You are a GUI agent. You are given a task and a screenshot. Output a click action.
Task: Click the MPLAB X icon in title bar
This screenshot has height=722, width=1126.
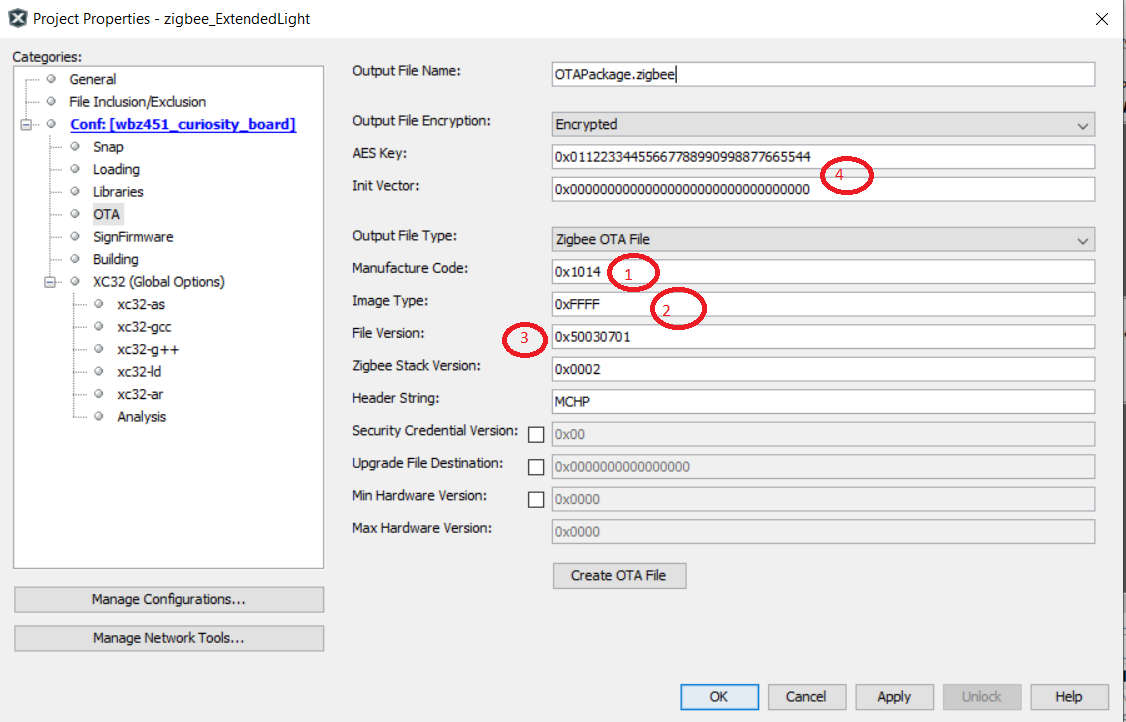[x=17, y=18]
